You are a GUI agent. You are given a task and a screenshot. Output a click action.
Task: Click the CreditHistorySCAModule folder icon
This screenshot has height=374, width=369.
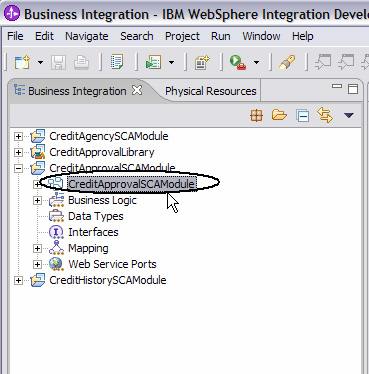pyautogui.click(x=38, y=280)
